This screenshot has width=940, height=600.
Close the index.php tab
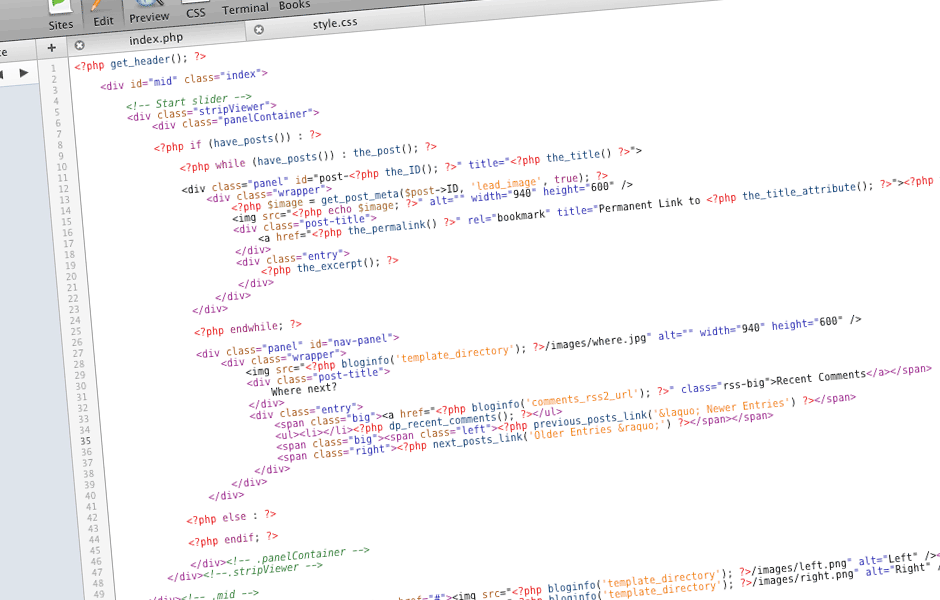(79, 44)
